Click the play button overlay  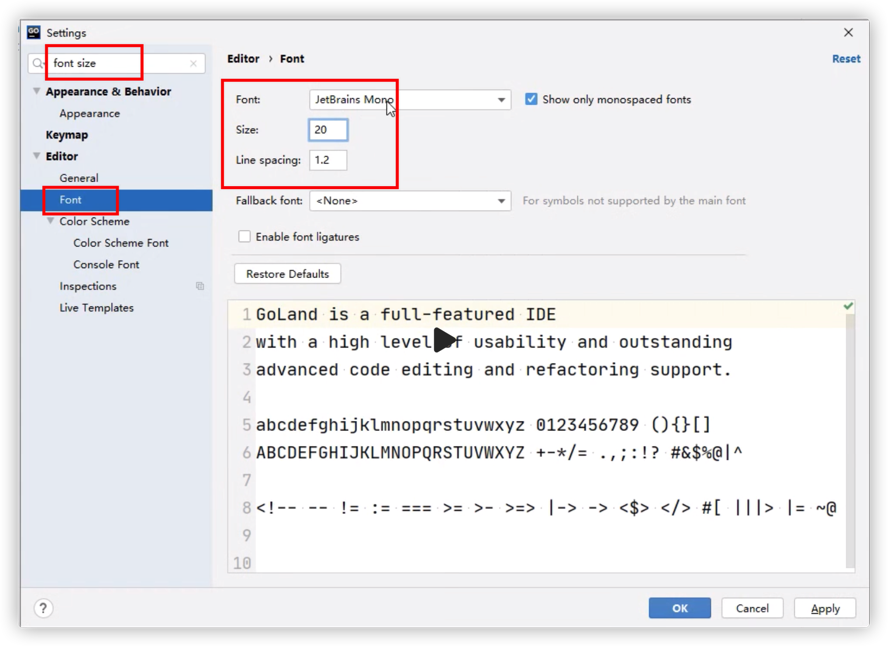pos(445,340)
